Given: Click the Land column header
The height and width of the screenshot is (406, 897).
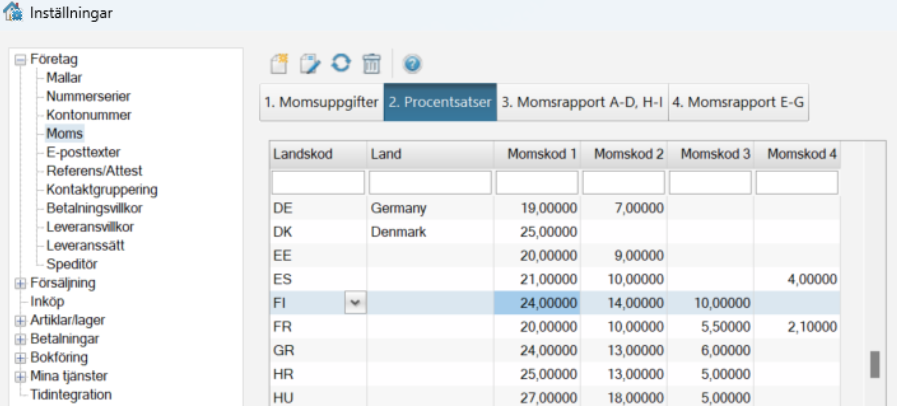Looking at the screenshot, I should tap(430, 154).
